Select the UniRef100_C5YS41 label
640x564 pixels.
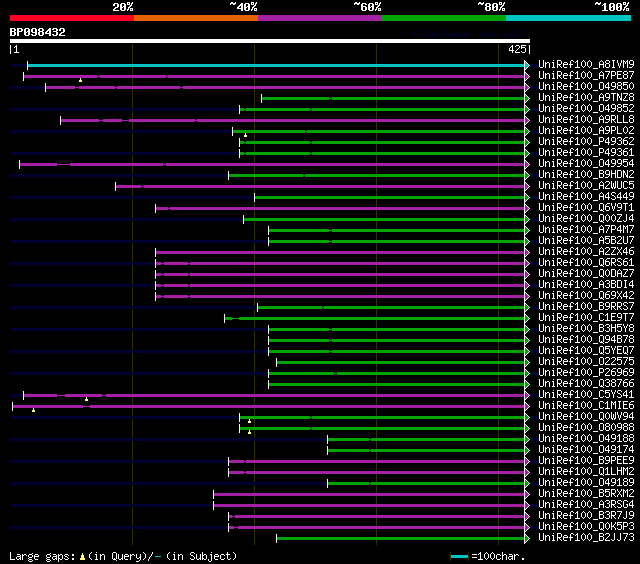[586, 395]
